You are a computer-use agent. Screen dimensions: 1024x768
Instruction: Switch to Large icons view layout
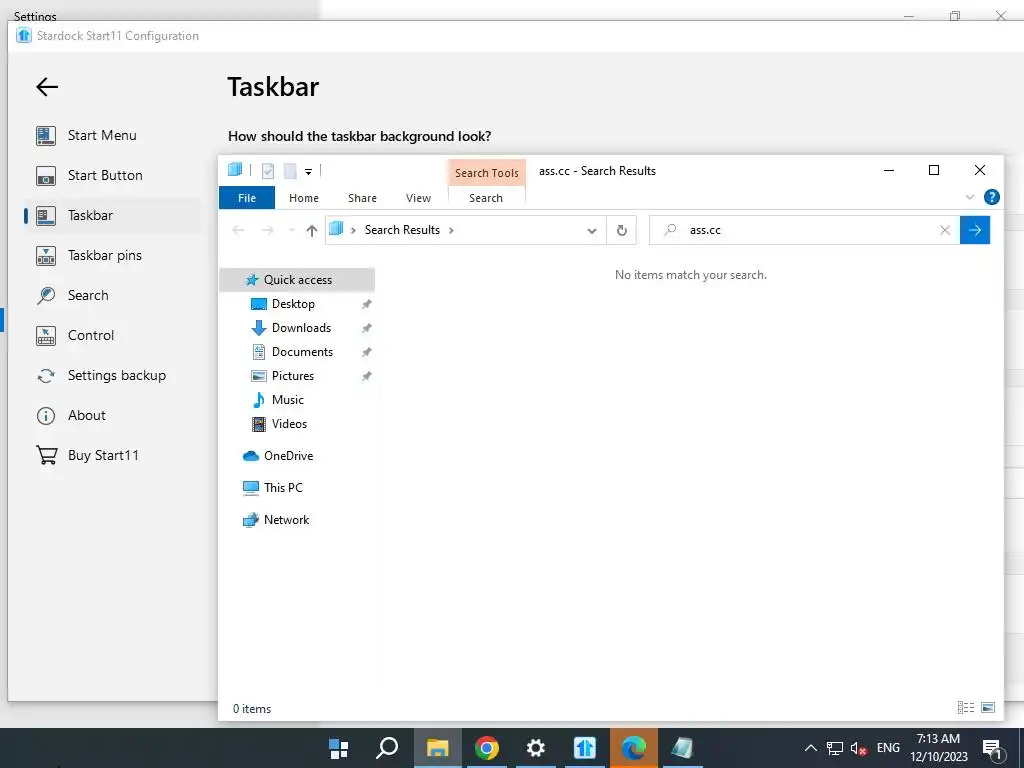point(988,707)
